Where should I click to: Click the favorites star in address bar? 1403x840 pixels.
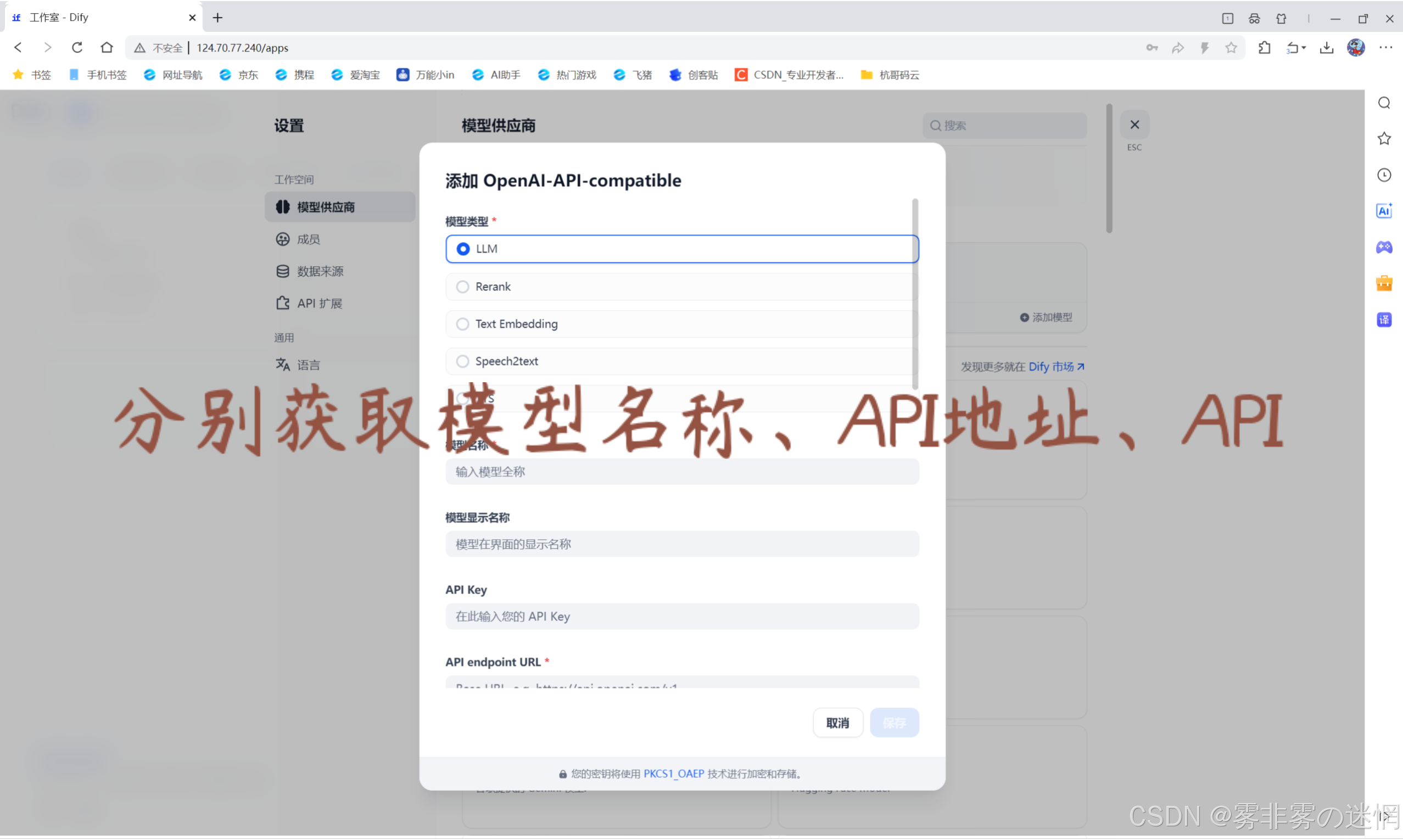click(1231, 48)
